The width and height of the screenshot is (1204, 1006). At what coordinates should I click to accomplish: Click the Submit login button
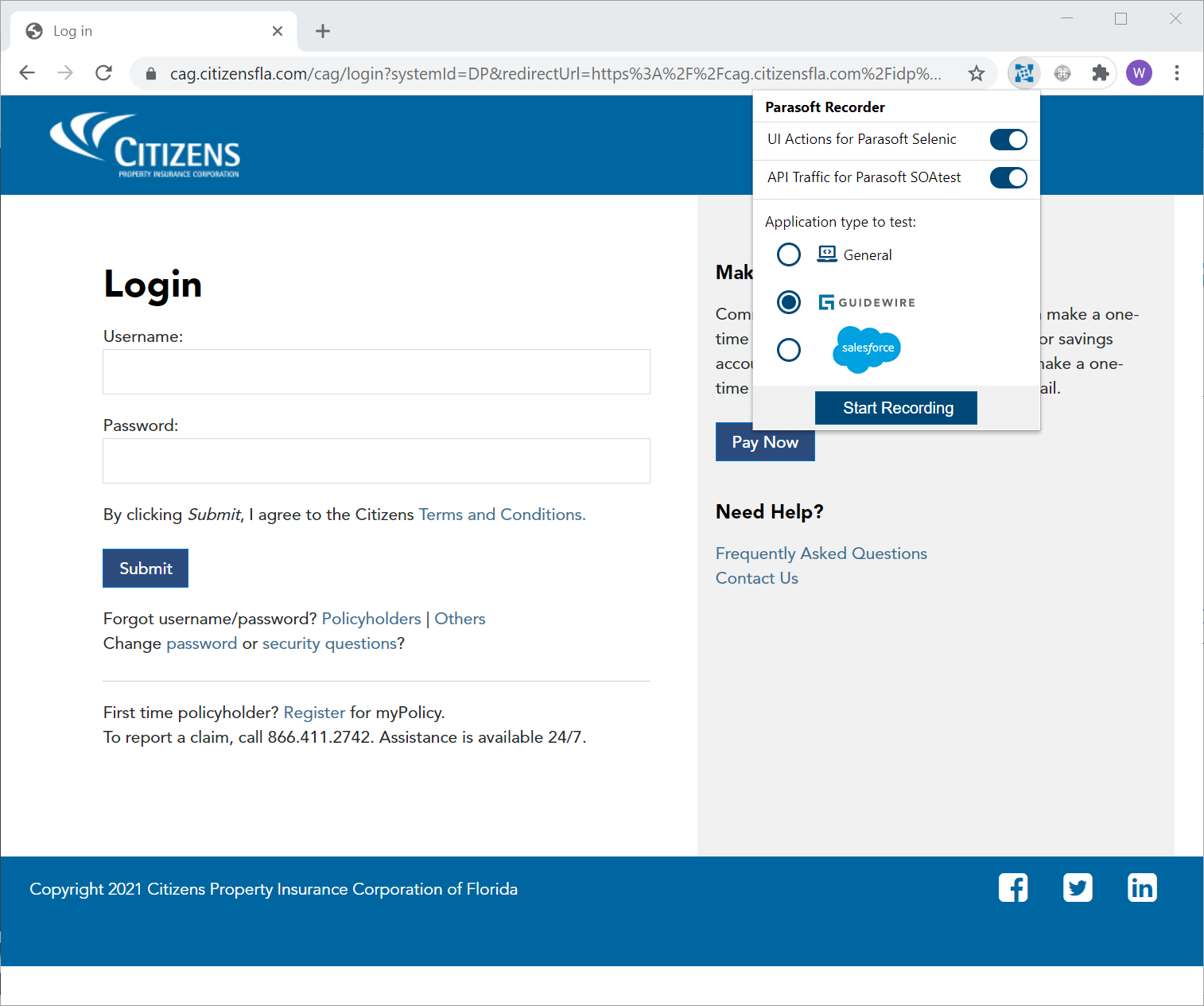point(146,569)
